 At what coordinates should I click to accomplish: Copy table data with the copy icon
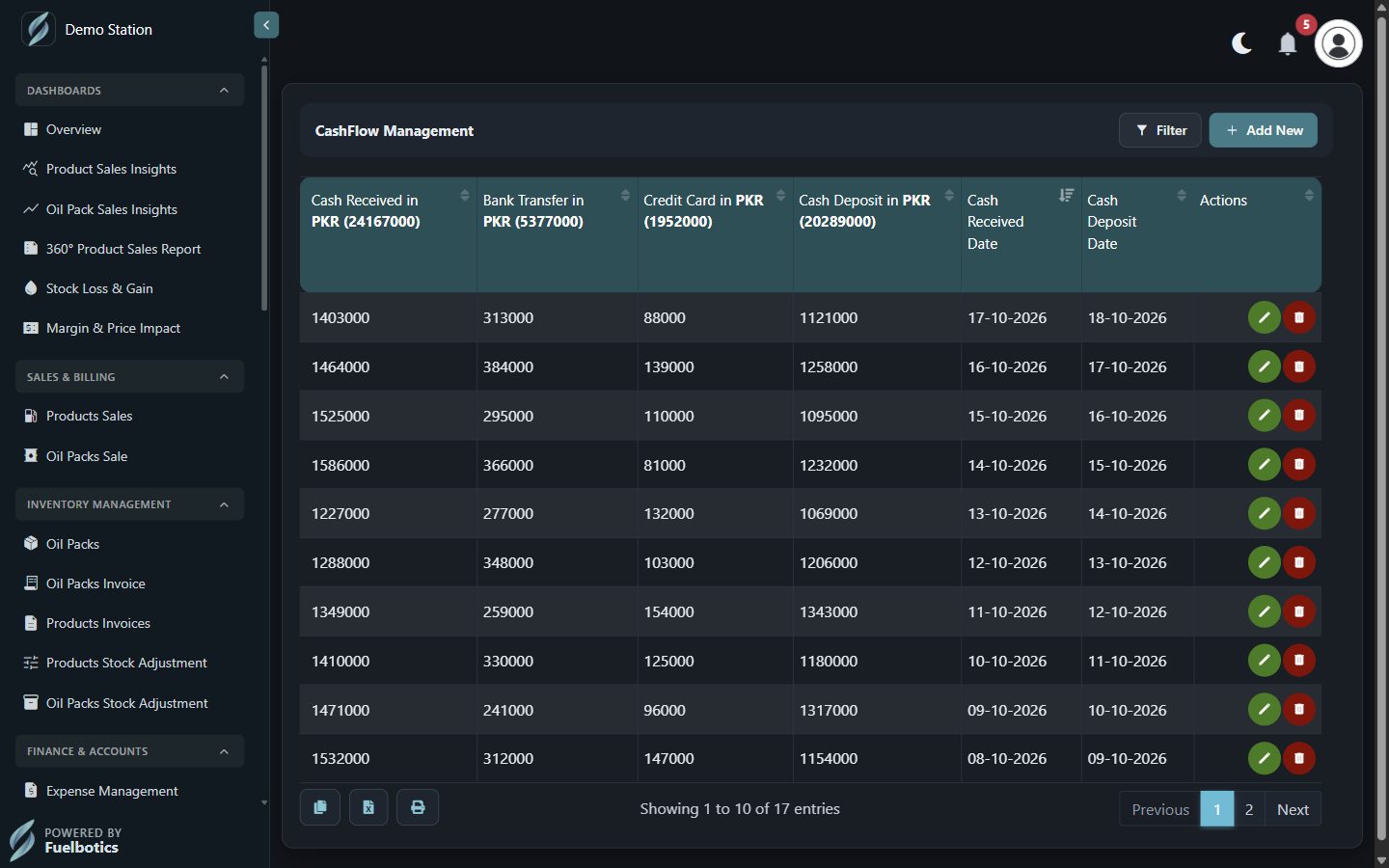[320, 807]
